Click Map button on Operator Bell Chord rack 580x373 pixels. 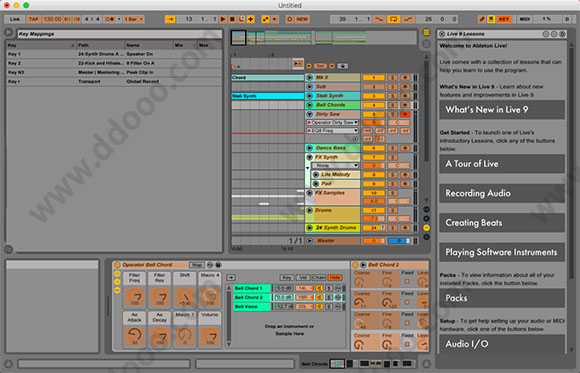[x=197, y=265]
